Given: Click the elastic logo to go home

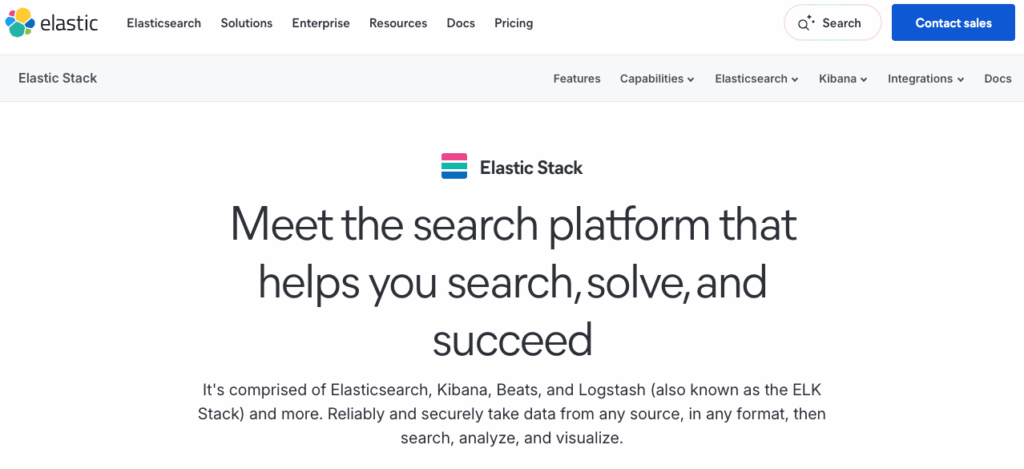Looking at the screenshot, I should [51, 22].
